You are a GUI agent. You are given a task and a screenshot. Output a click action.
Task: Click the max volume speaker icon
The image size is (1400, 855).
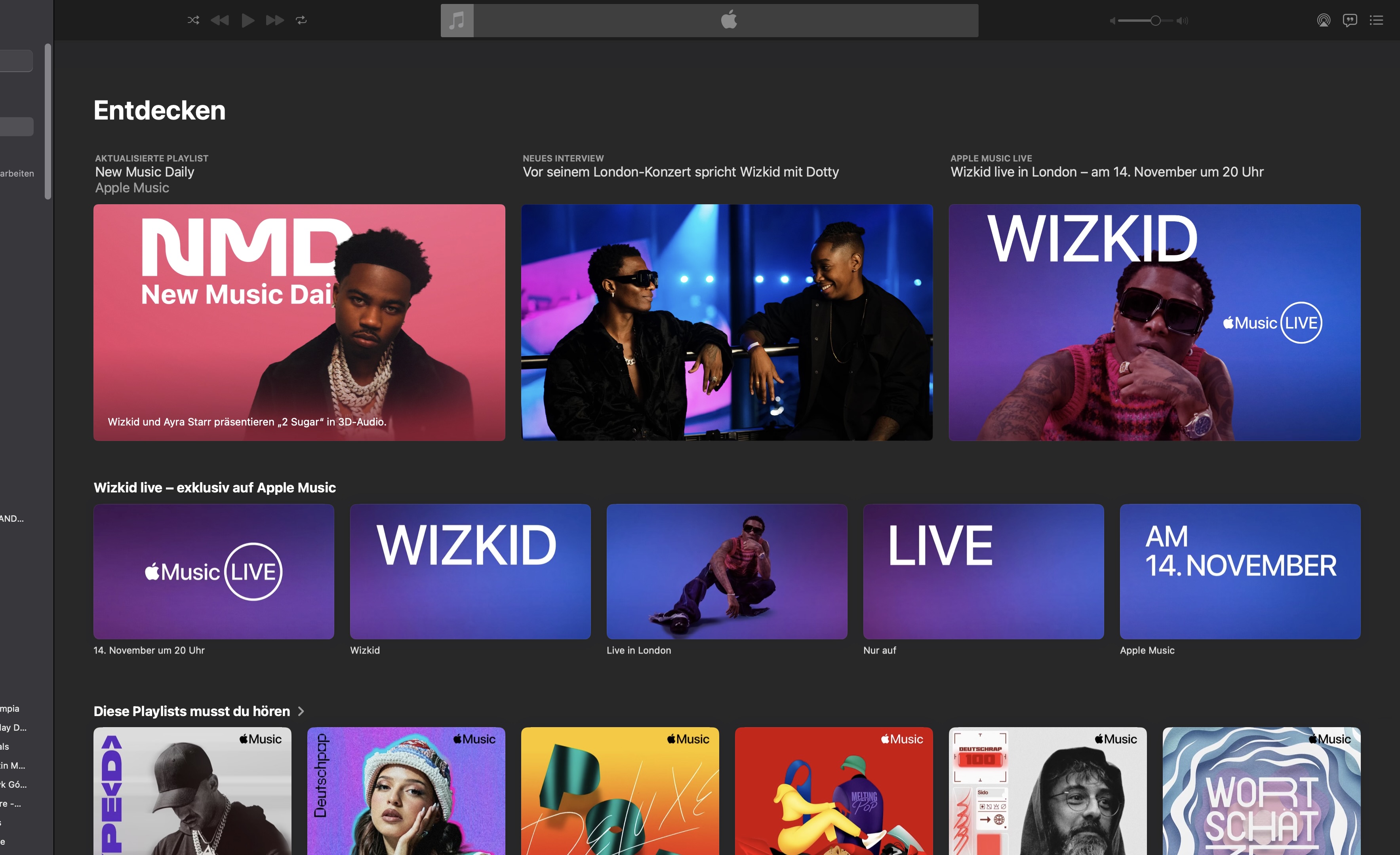point(1183,21)
